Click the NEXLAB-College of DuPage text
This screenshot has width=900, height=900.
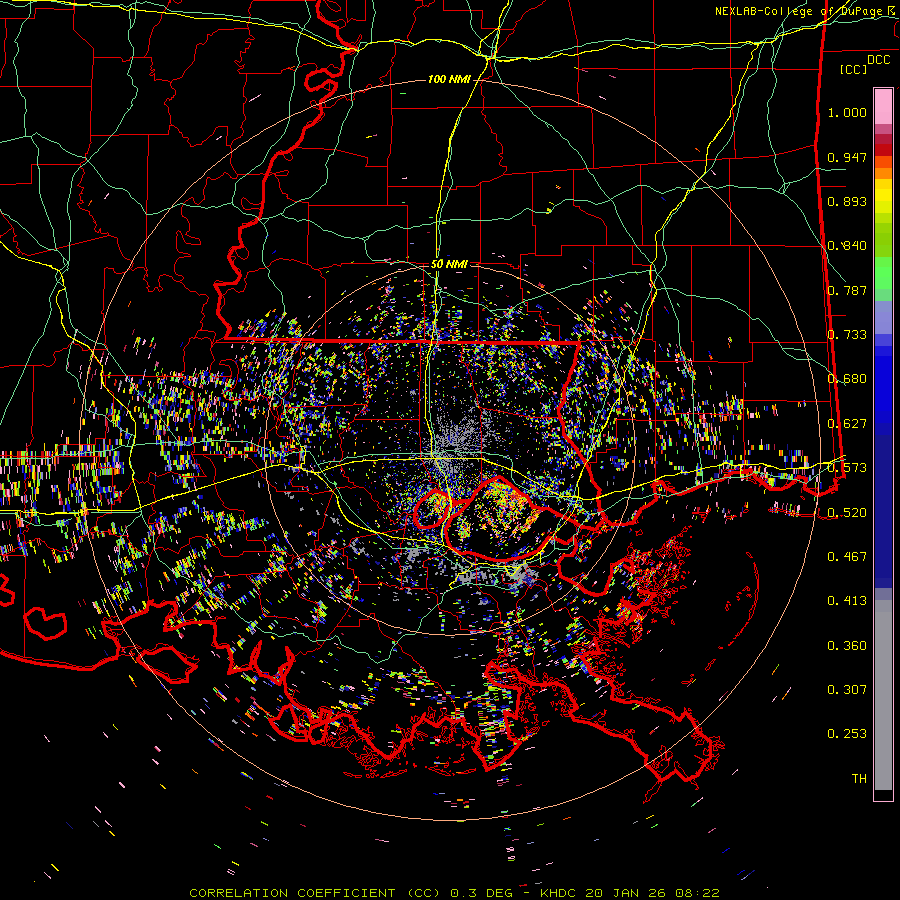click(x=799, y=11)
